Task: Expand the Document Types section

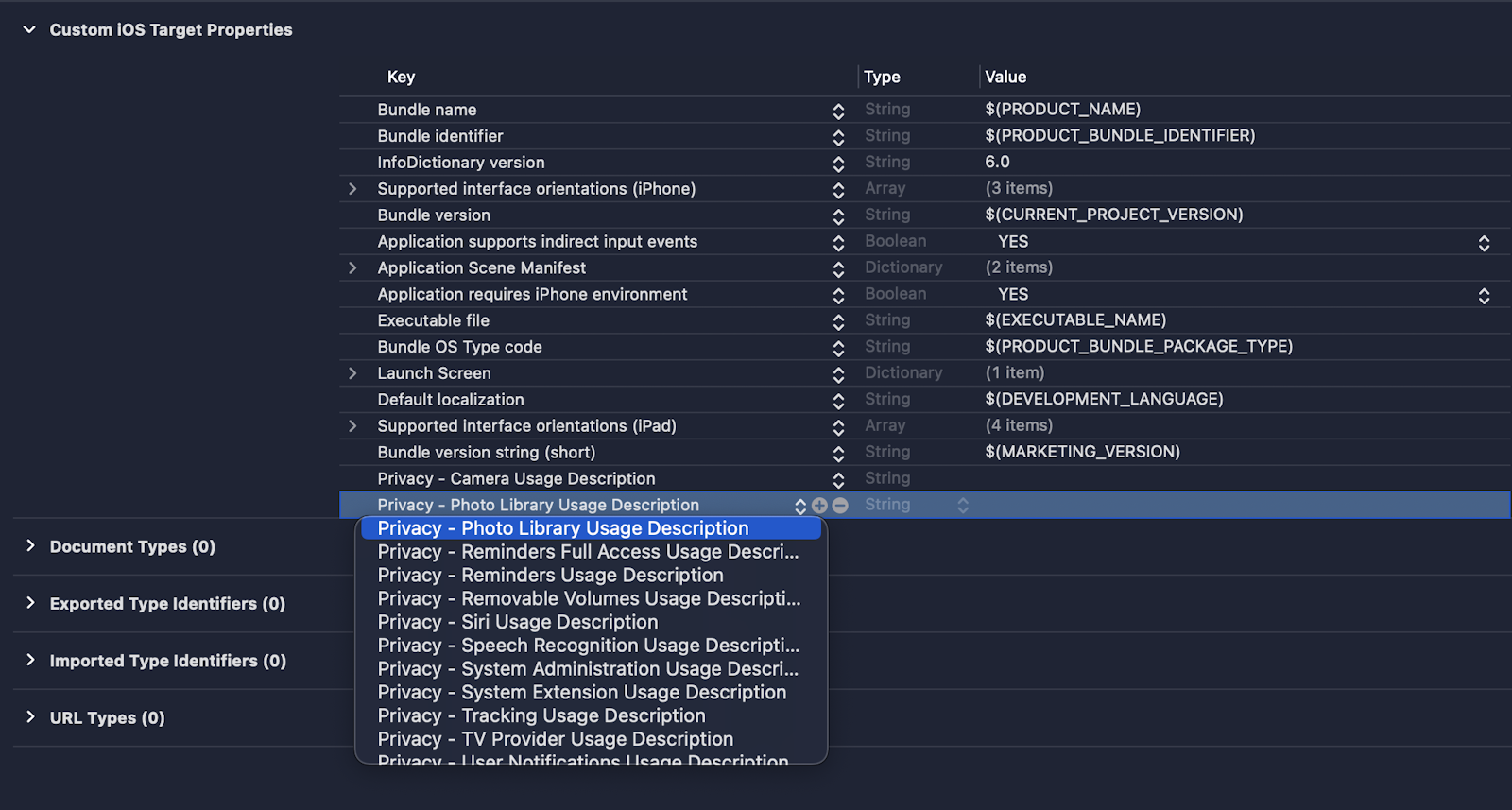Action: tap(30, 546)
